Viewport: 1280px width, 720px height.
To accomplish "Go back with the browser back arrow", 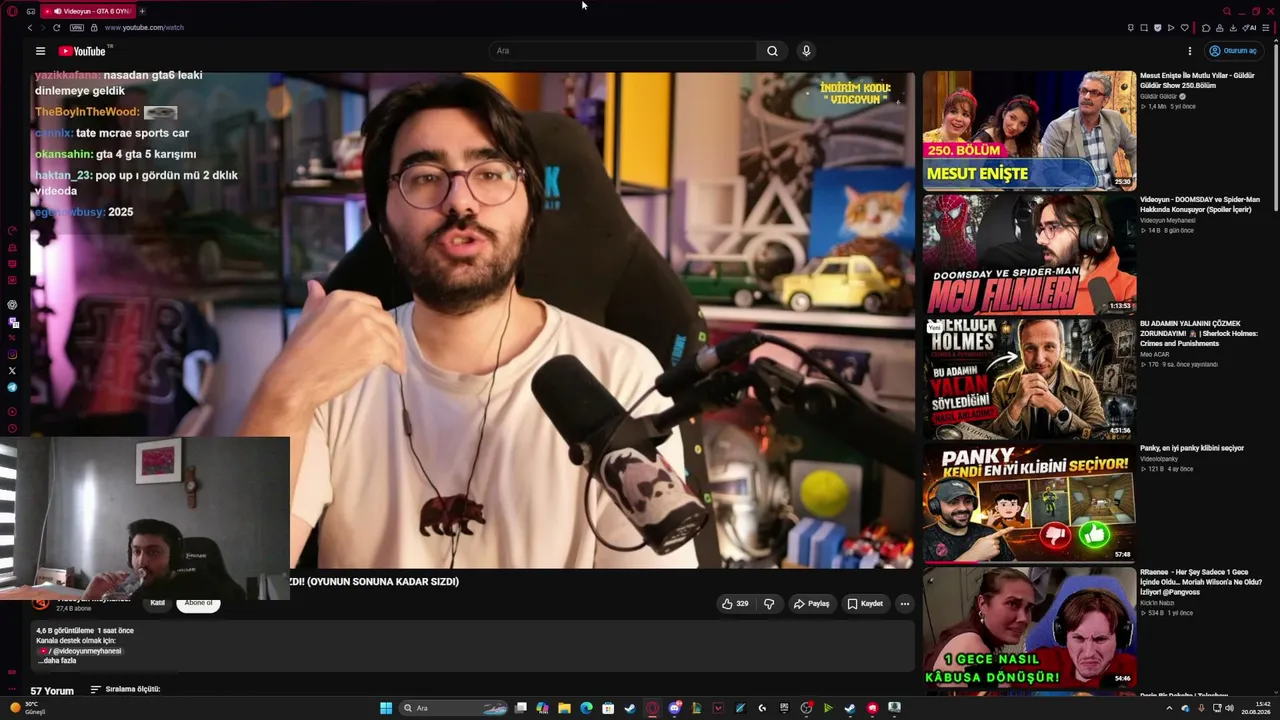I will [x=30, y=28].
